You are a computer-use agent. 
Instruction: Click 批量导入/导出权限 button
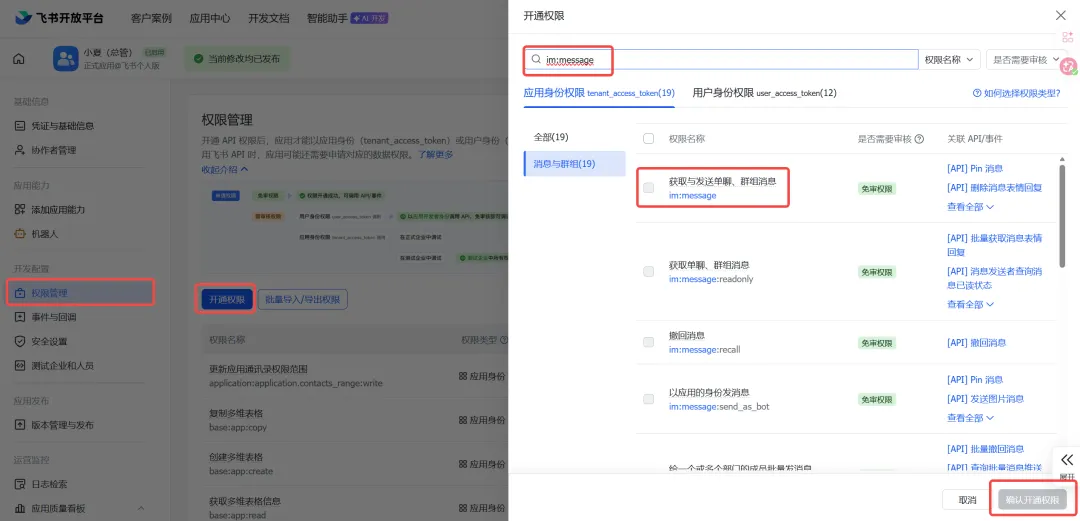pyautogui.click(x=302, y=300)
